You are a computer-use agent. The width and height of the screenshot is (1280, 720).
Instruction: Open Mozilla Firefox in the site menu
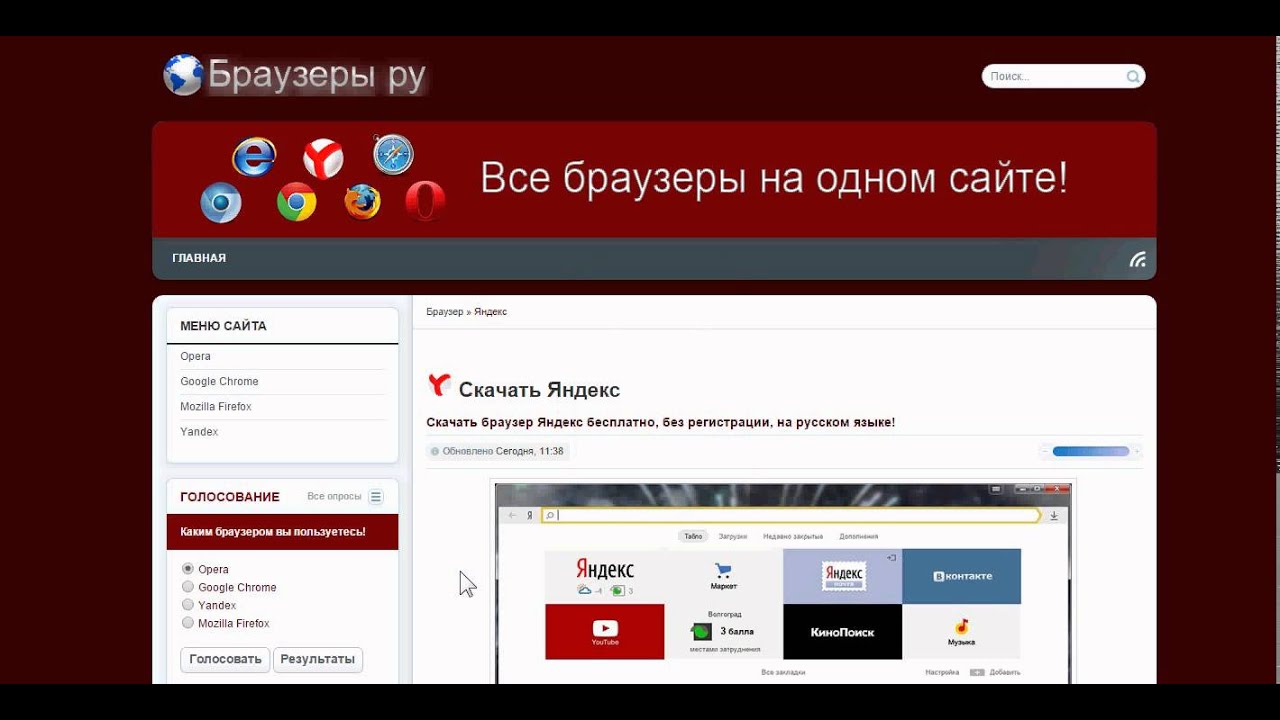[216, 407]
